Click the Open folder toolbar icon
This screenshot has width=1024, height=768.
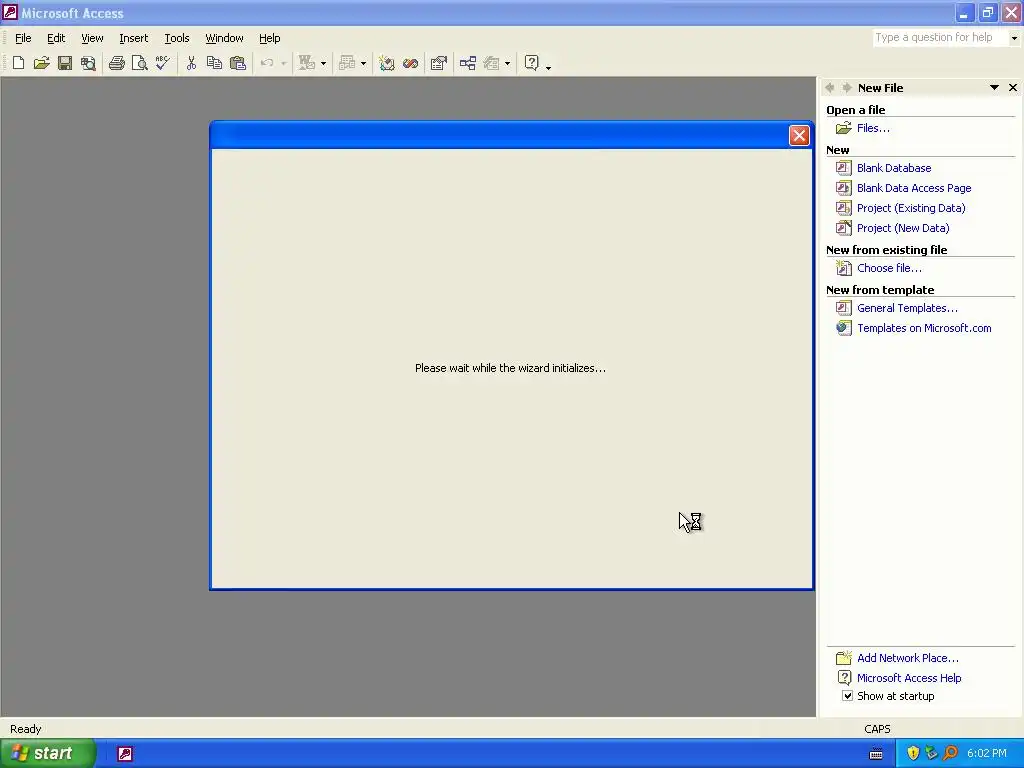pos(42,63)
